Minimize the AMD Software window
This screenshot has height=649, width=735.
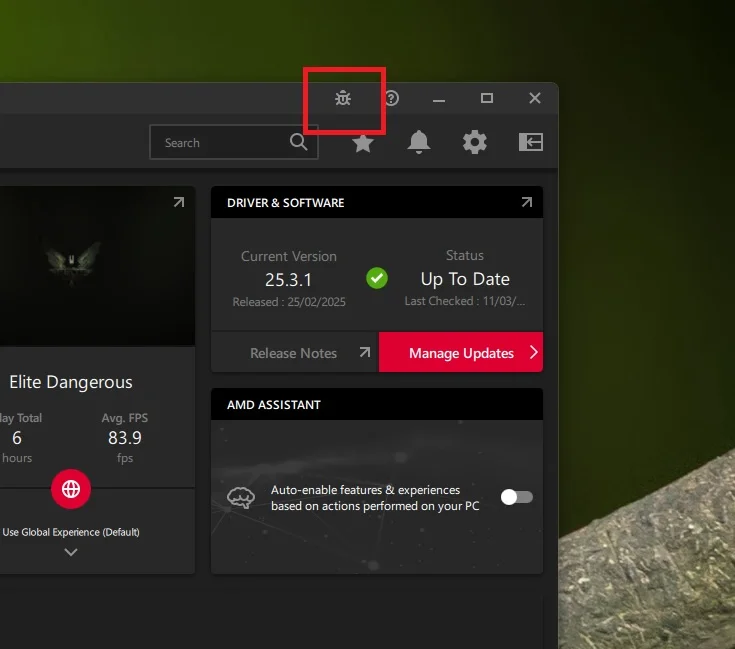tap(439, 98)
